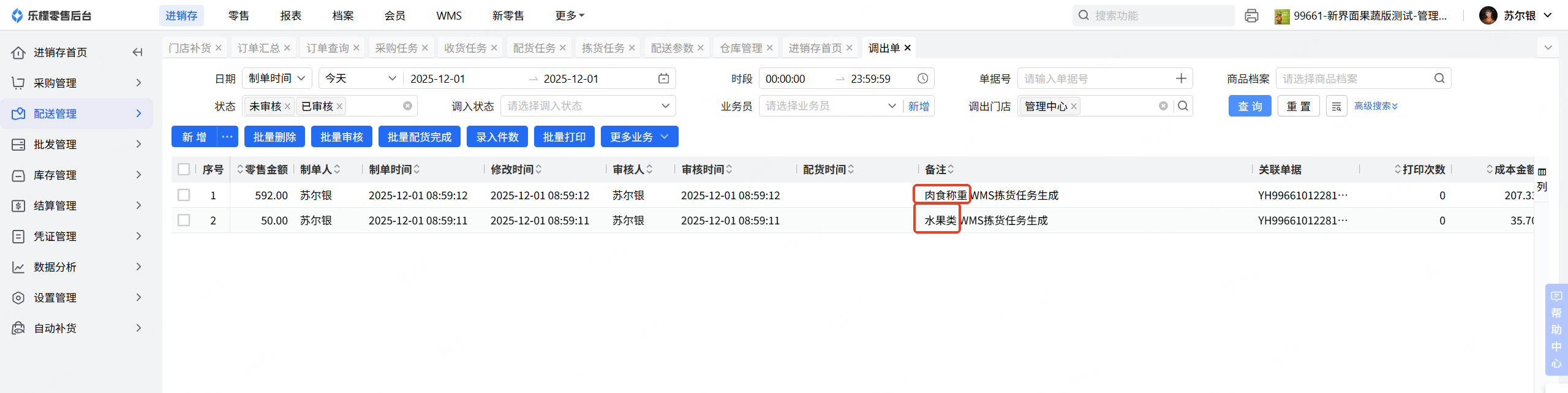Switch to the 报表 top menu
1568x393 pixels.
click(x=291, y=15)
